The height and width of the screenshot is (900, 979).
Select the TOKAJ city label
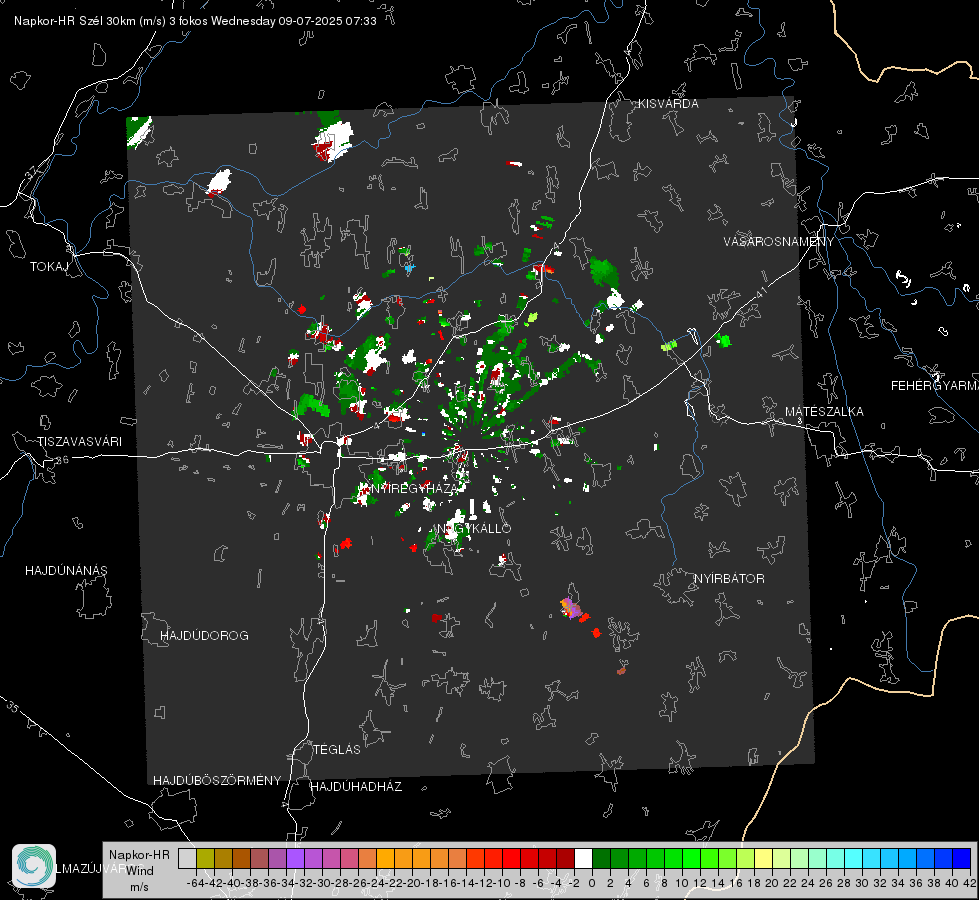point(49,267)
